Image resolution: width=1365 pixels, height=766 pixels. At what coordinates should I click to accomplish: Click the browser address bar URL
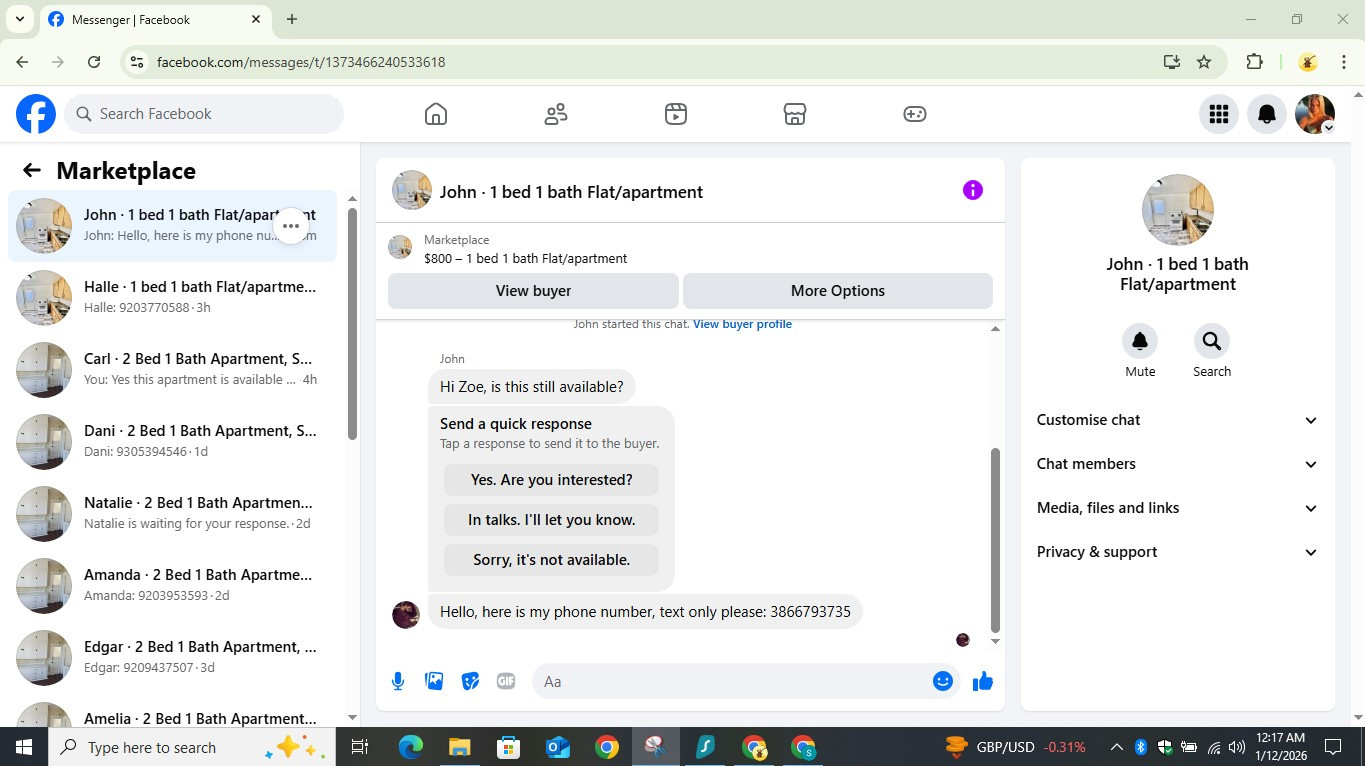[x=301, y=62]
